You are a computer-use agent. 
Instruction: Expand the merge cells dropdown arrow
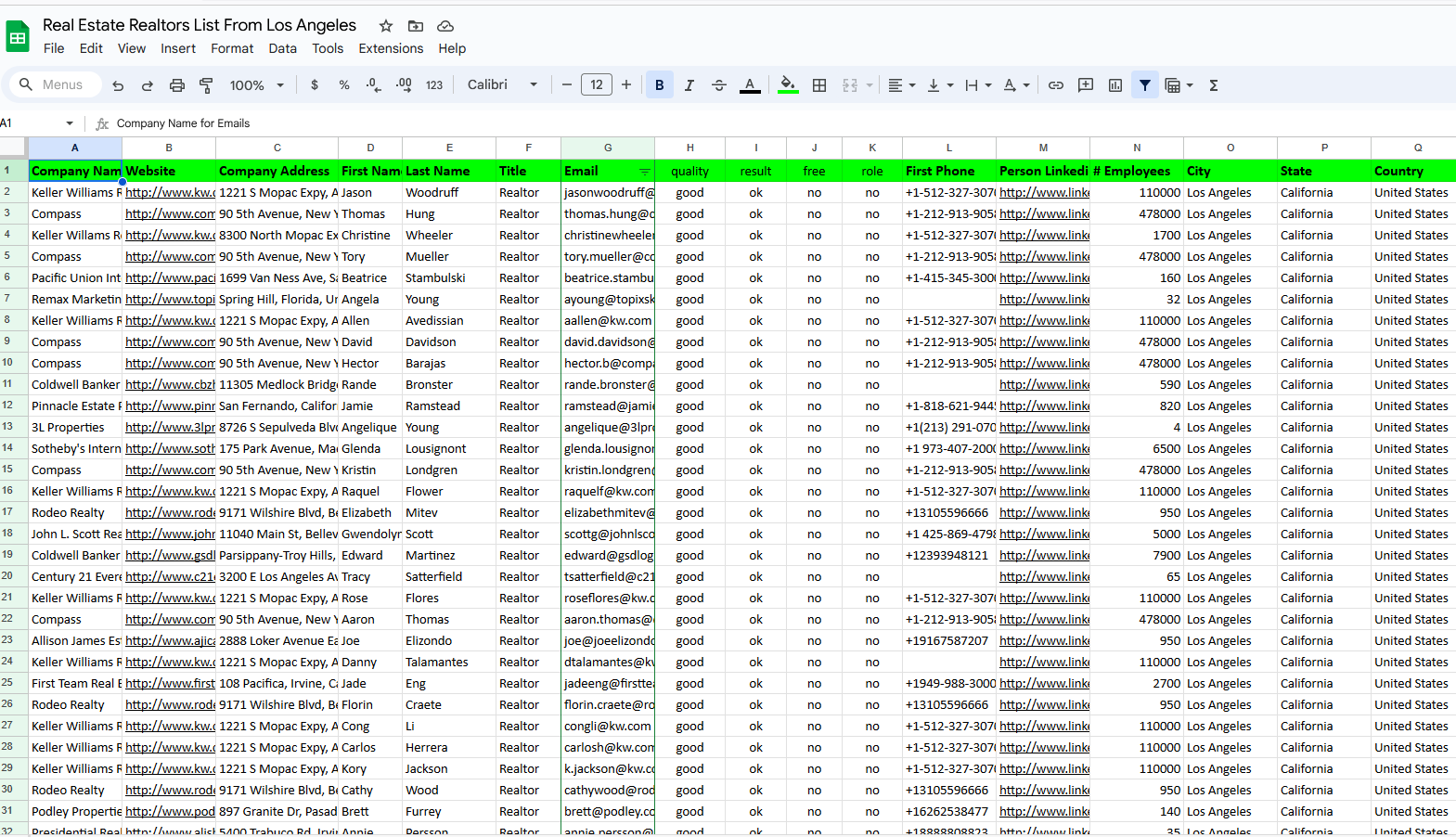tap(870, 85)
